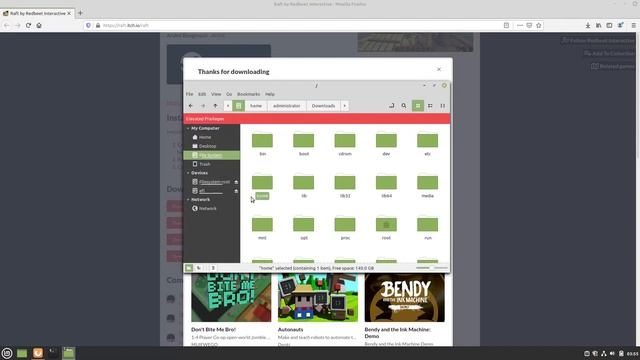Click the root filesystem path bar icon
Image resolution: width=640 pixels, height=360 pixels.
click(x=238, y=106)
